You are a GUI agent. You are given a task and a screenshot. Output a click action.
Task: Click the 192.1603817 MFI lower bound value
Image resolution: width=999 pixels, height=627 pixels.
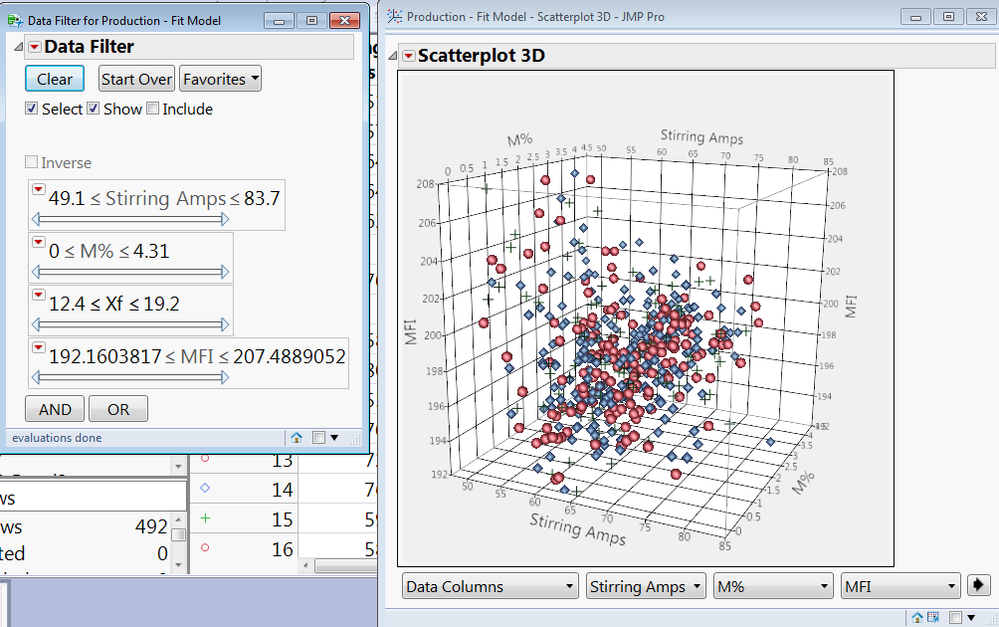pyautogui.click(x=105, y=356)
